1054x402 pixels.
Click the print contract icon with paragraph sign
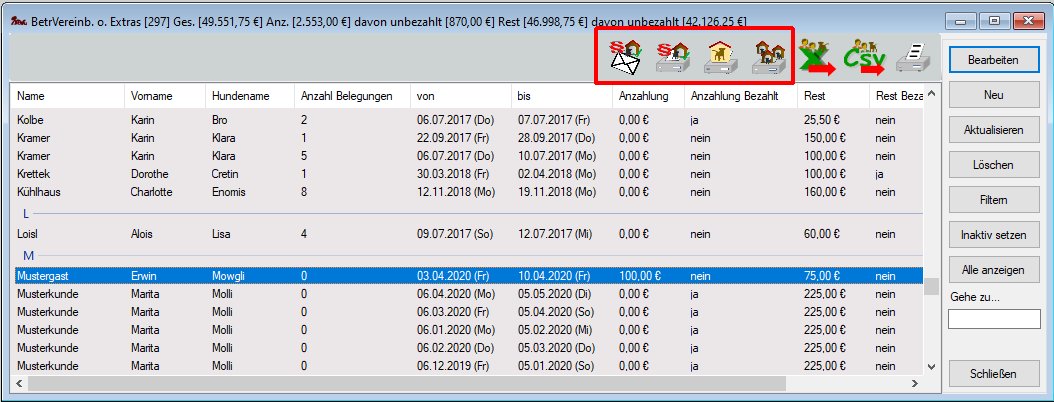tap(672, 59)
